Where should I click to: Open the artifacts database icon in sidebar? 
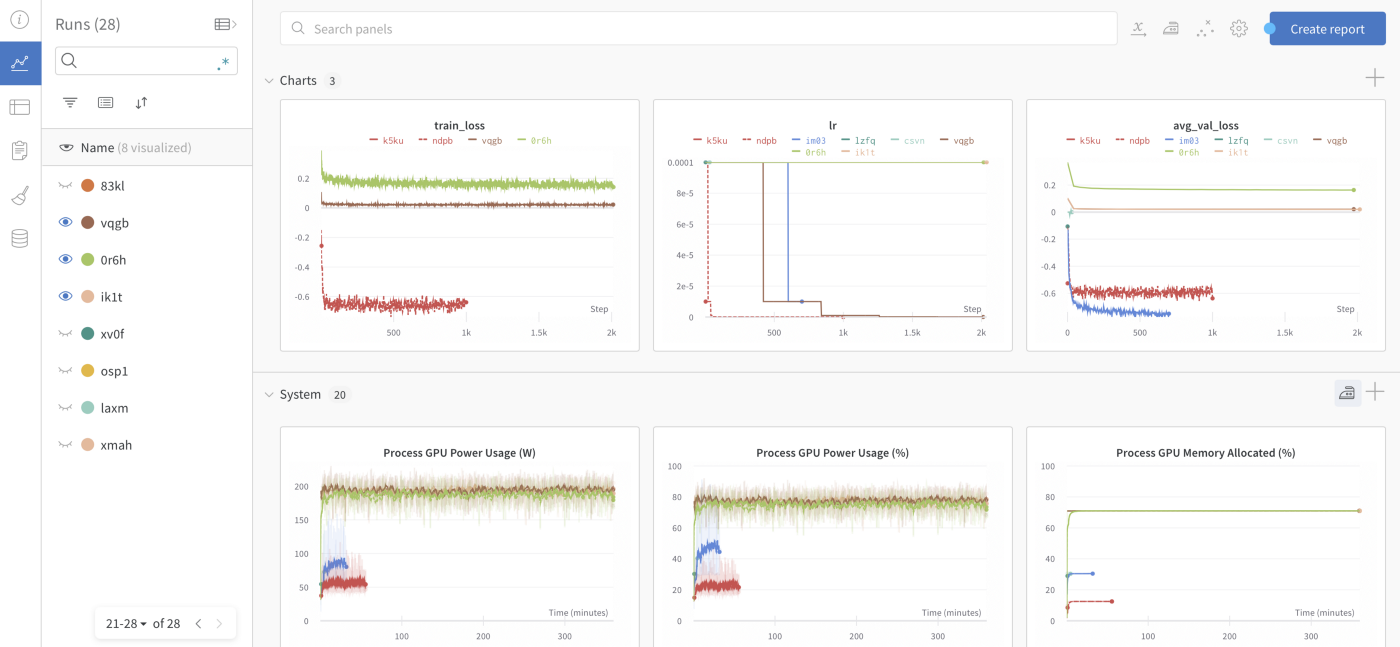tap(19, 238)
